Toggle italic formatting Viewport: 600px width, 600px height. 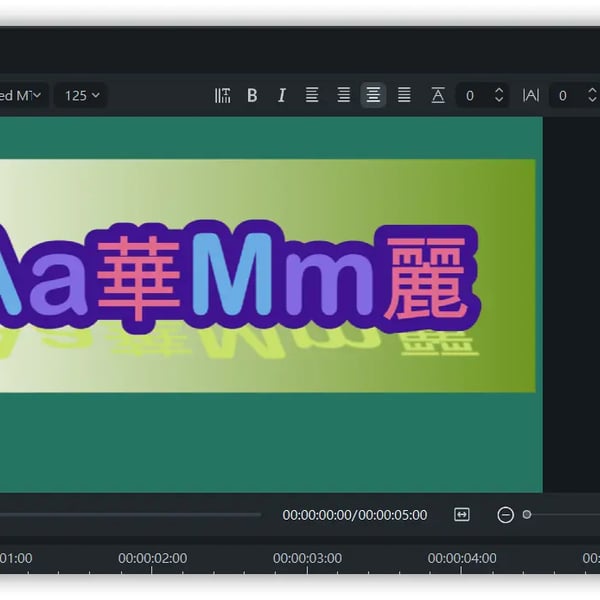point(282,95)
